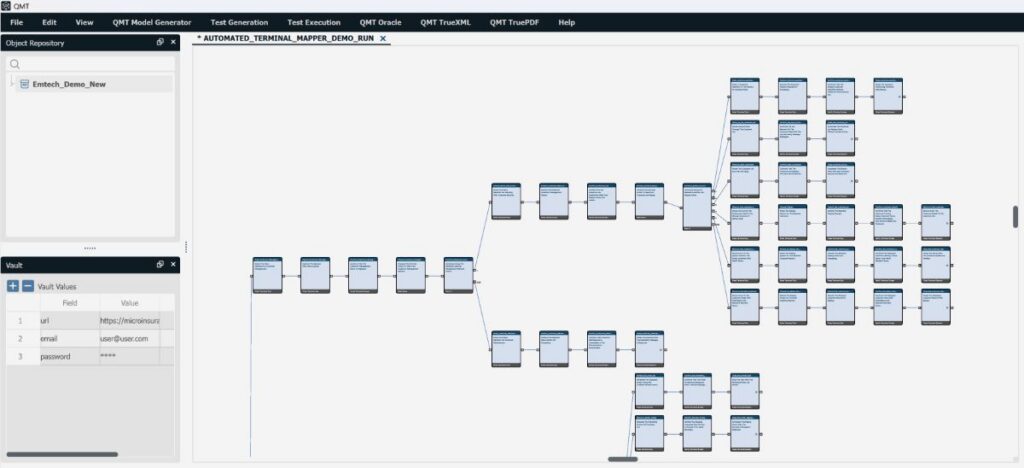Image resolution: width=1024 pixels, height=468 pixels.
Task: Select the url field cell
Action: pyautogui.click(x=70, y=320)
